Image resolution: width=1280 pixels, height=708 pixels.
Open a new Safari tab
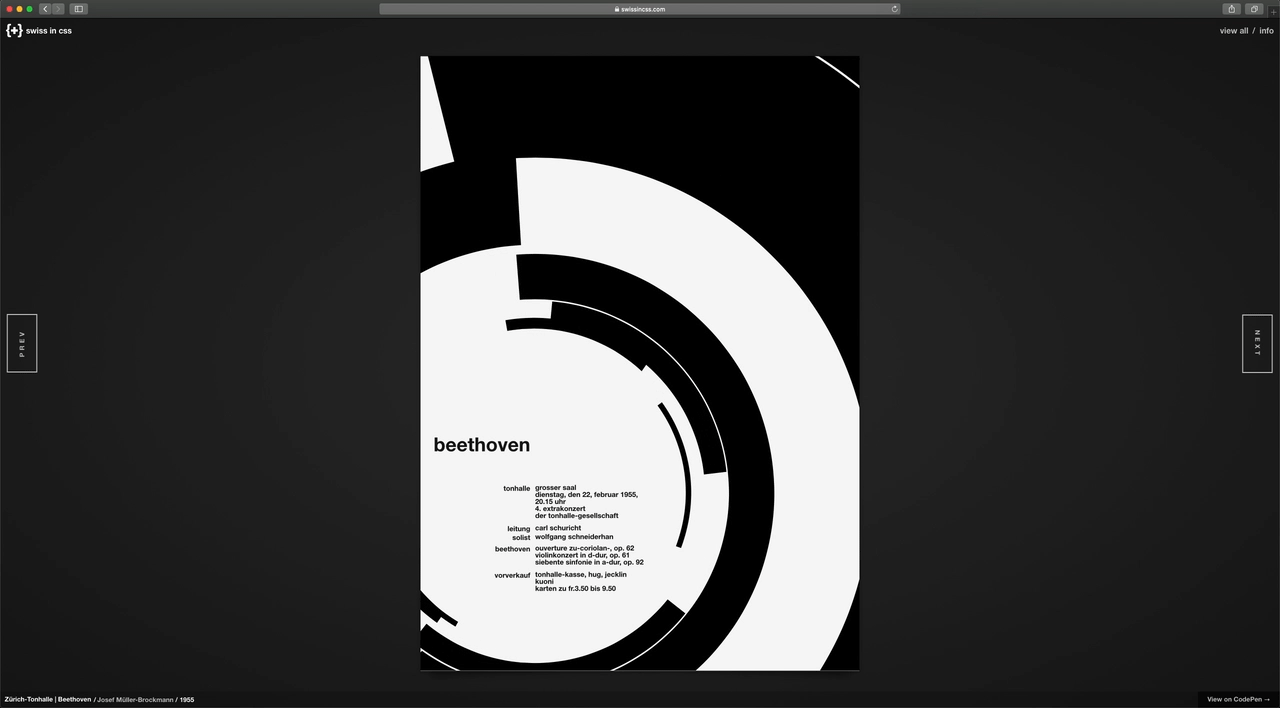(x=1274, y=10)
